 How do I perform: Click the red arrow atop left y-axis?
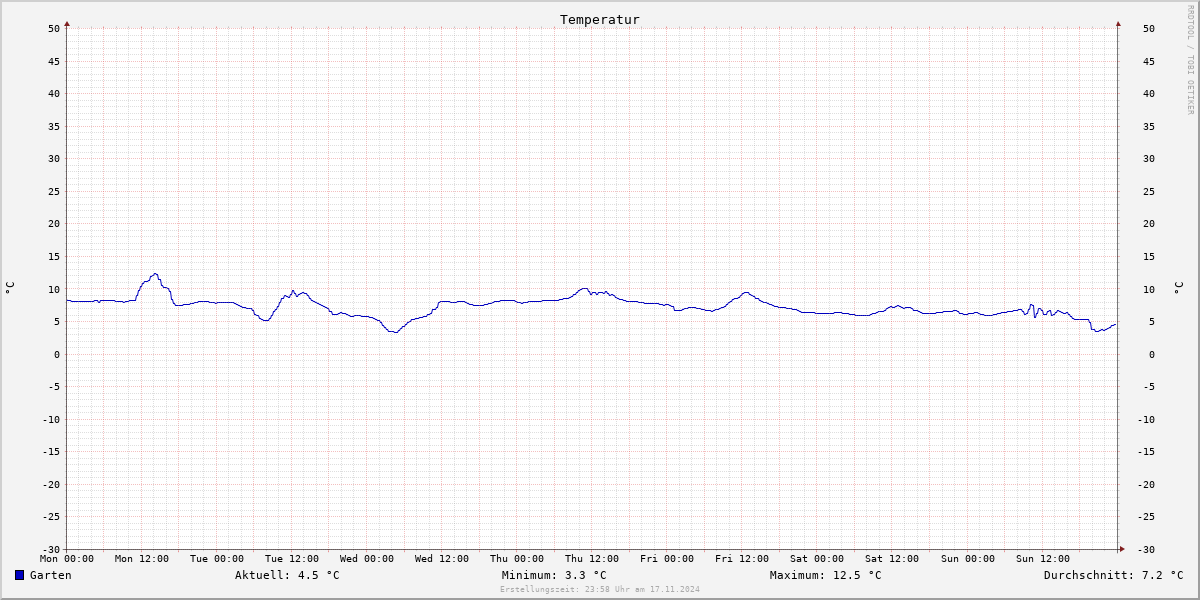point(67,23)
